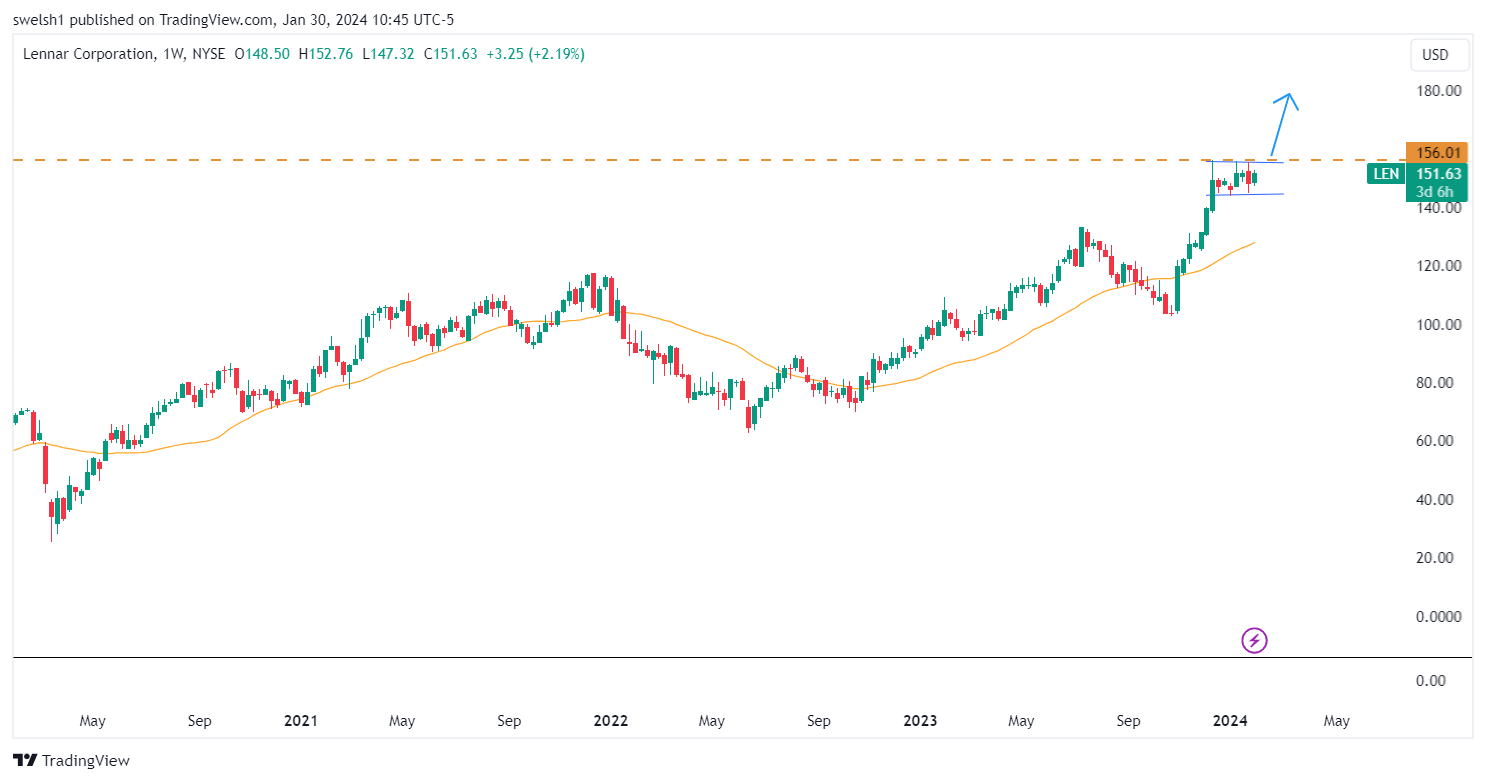Select the orange 156.01 price line label

click(x=1437, y=153)
